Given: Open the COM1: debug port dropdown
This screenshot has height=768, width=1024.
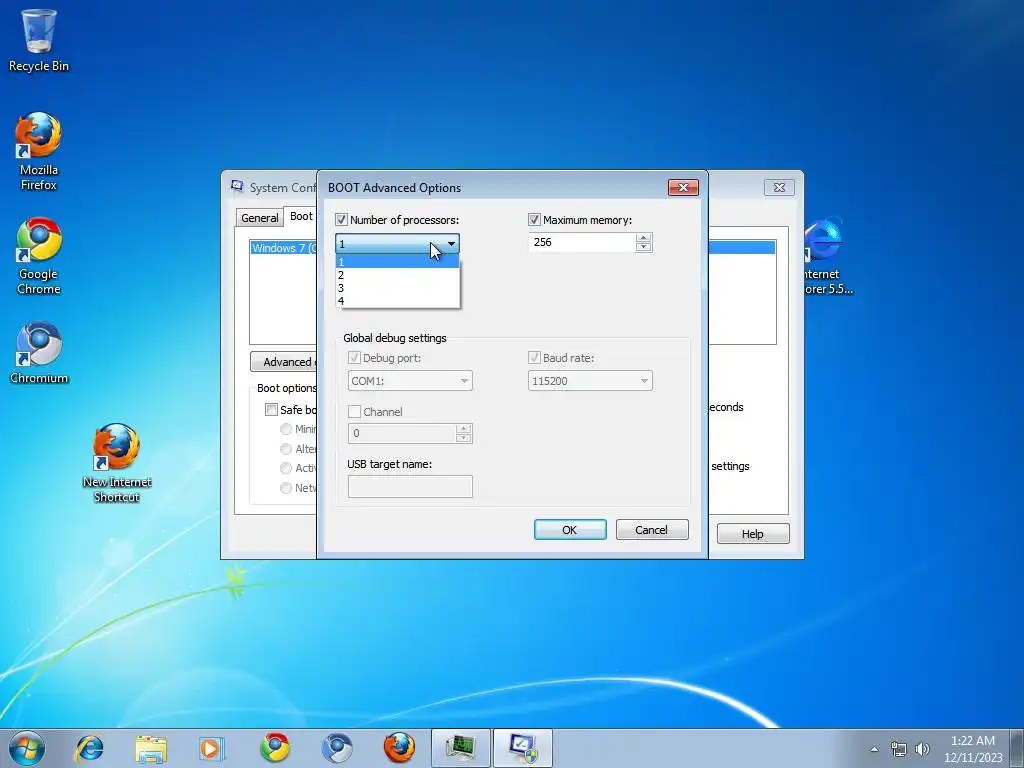Looking at the screenshot, I should (x=410, y=381).
